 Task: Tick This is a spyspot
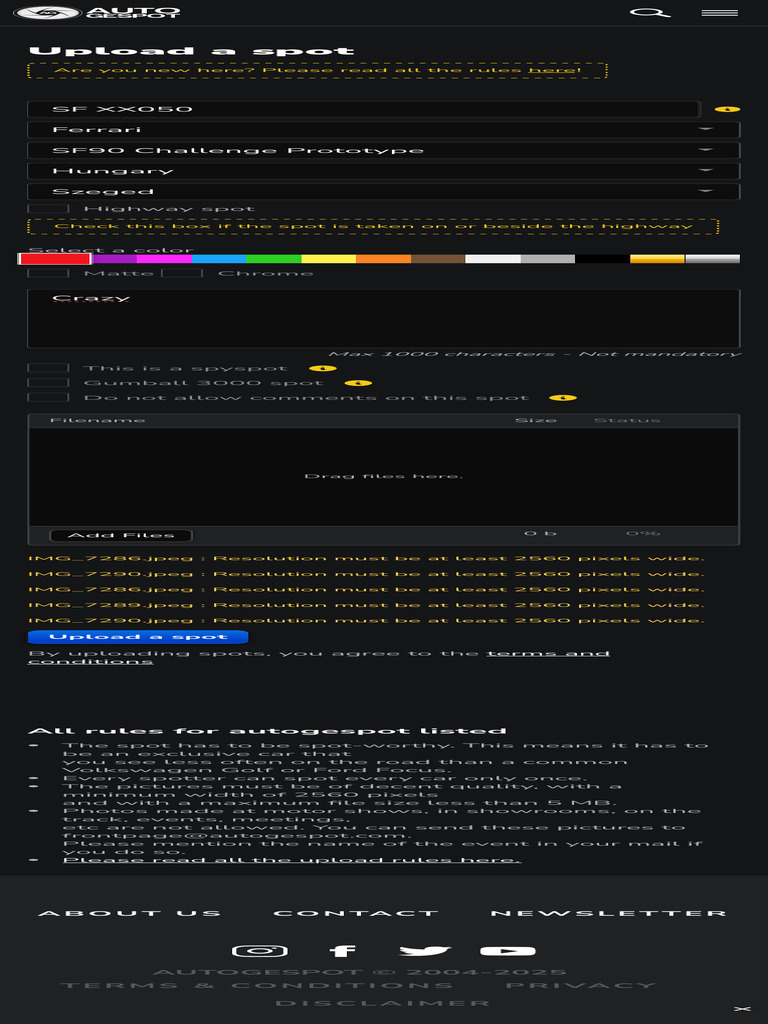[x=48, y=368]
